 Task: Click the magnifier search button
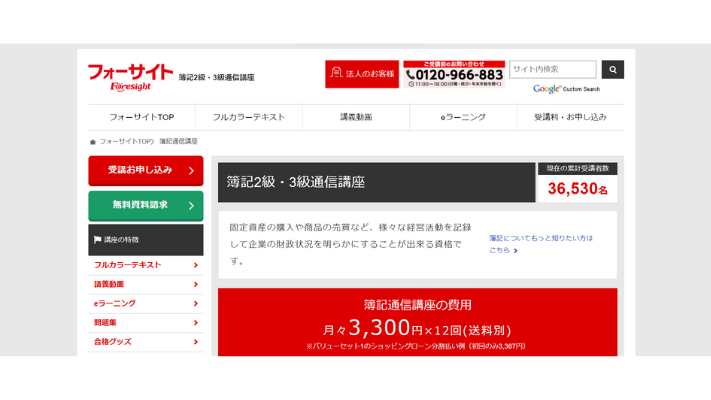(613, 69)
